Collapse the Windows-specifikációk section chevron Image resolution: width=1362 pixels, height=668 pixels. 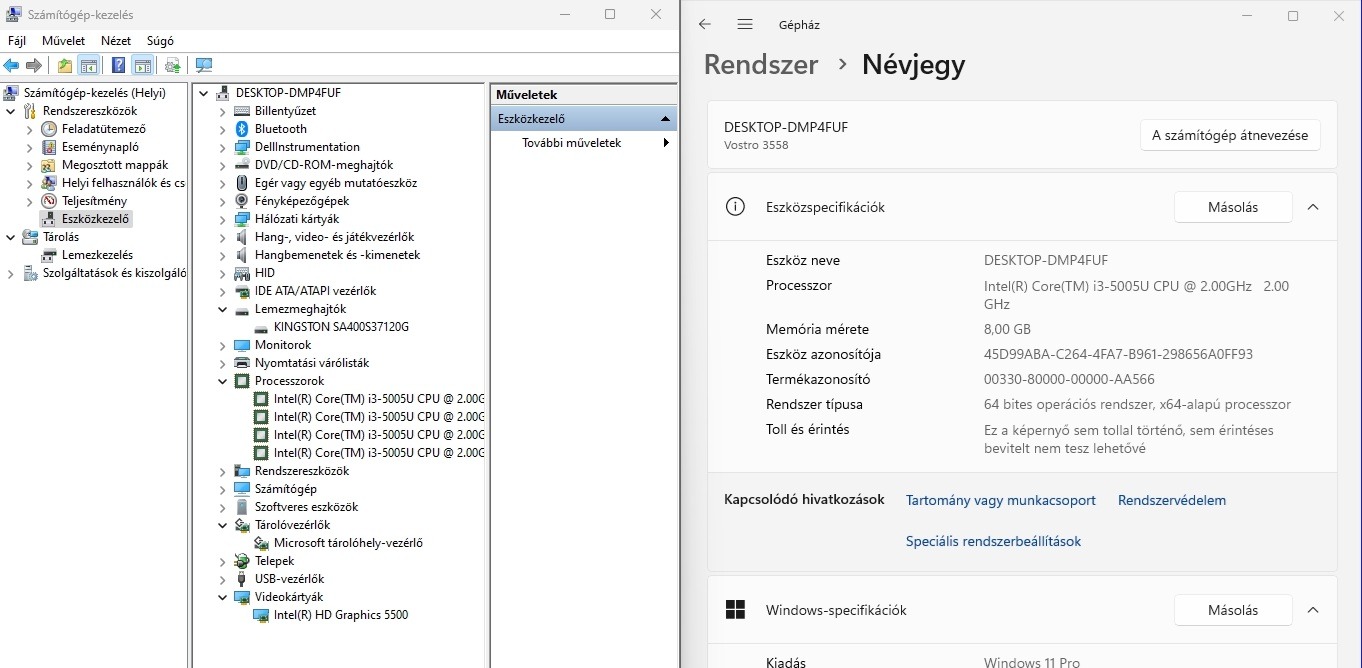[1313, 610]
